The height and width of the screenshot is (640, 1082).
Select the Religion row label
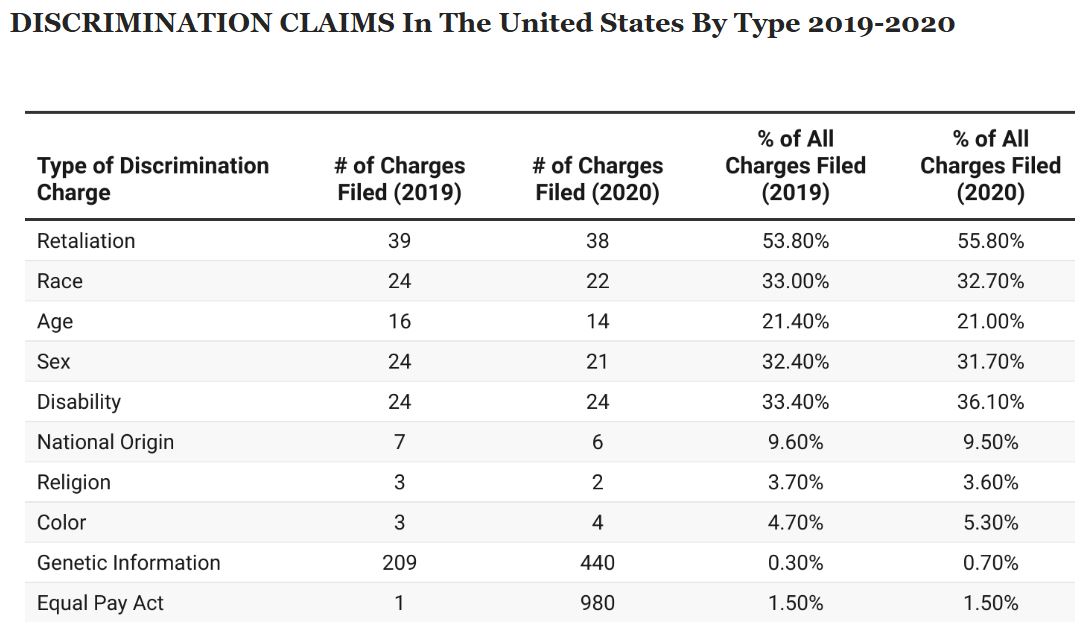click(x=74, y=482)
